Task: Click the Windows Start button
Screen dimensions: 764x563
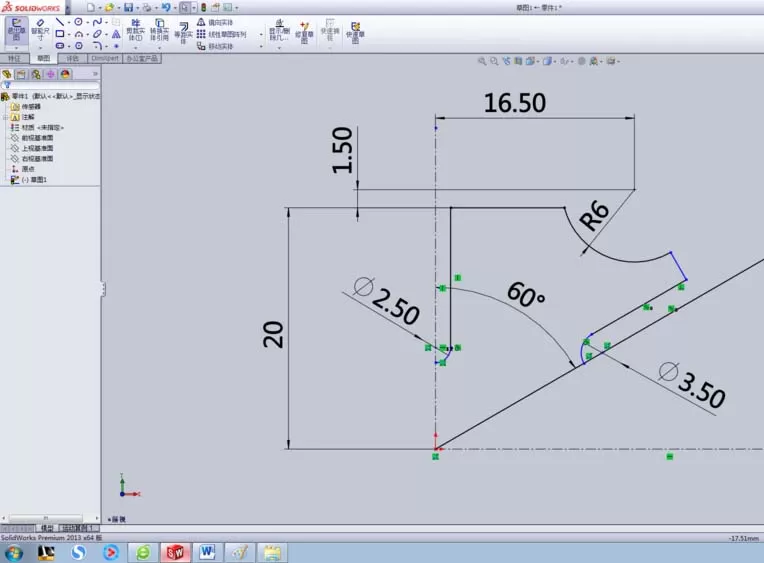Action: (13, 553)
